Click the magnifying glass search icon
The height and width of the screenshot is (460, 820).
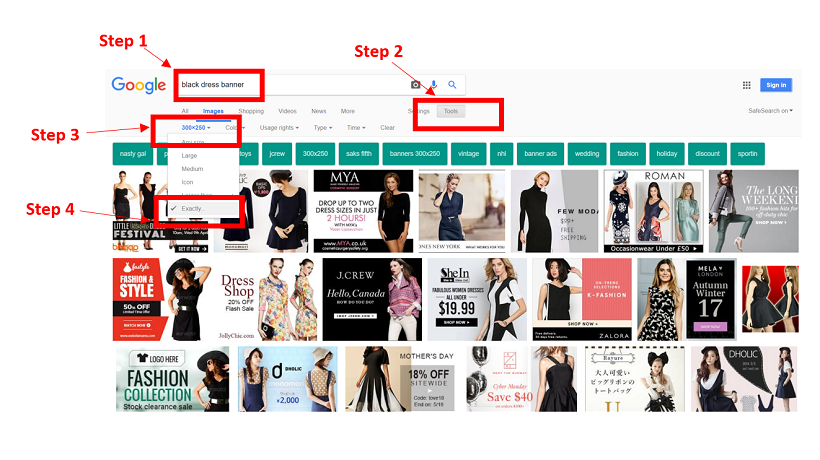[452, 85]
